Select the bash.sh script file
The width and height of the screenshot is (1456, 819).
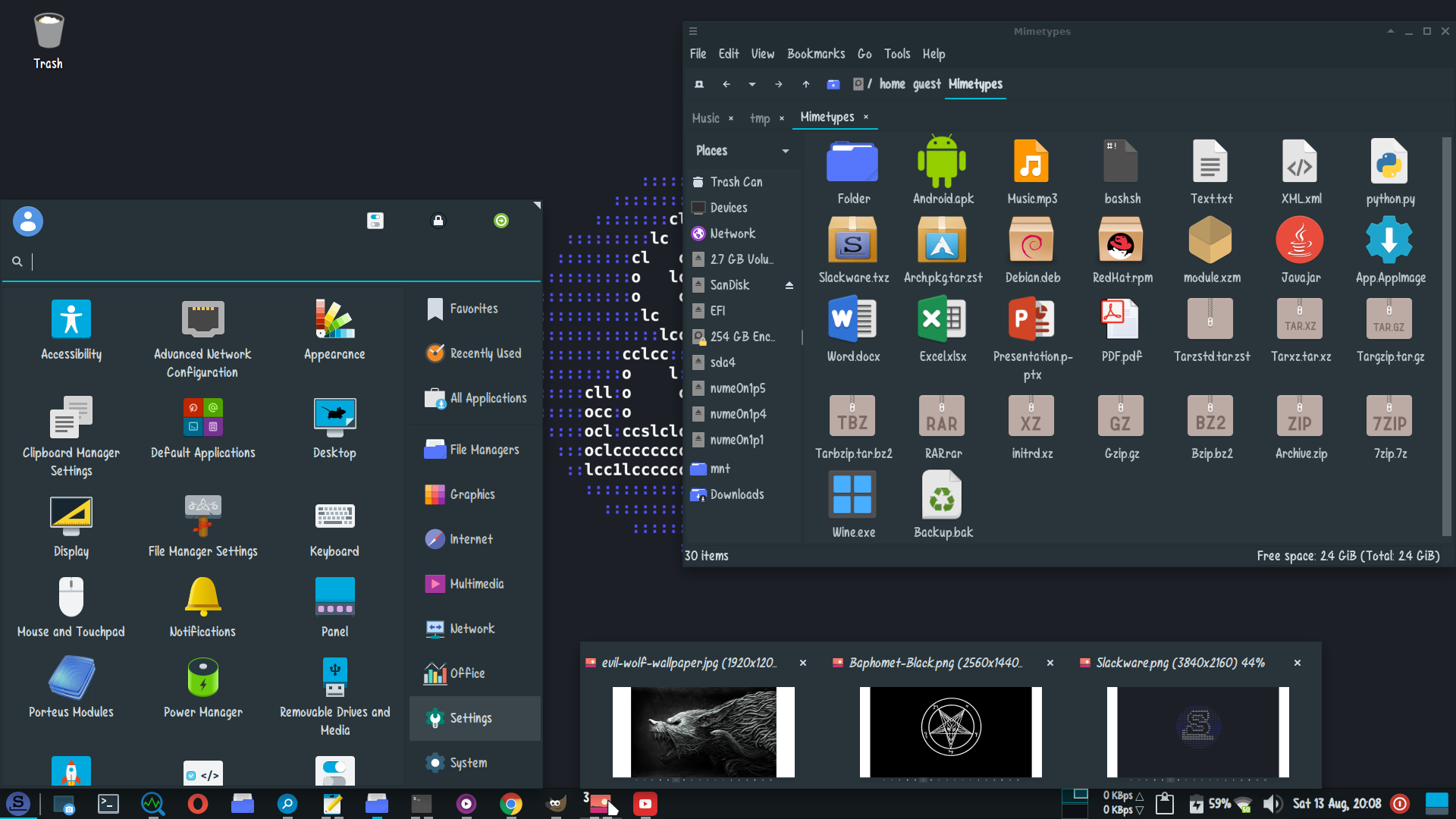[1121, 162]
